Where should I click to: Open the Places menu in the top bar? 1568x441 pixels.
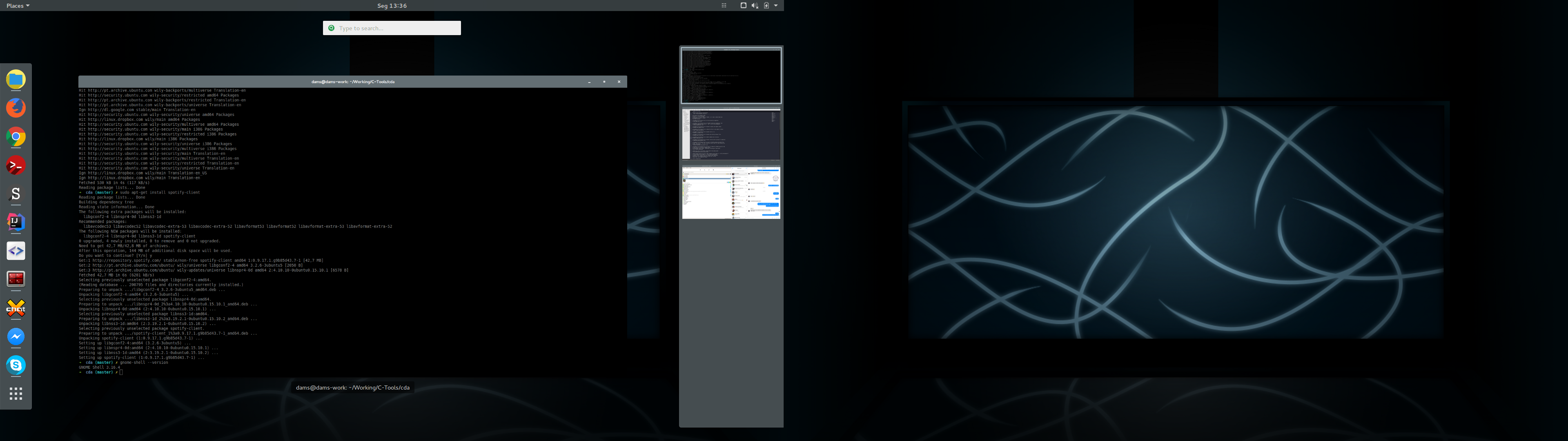pos(18,5)
